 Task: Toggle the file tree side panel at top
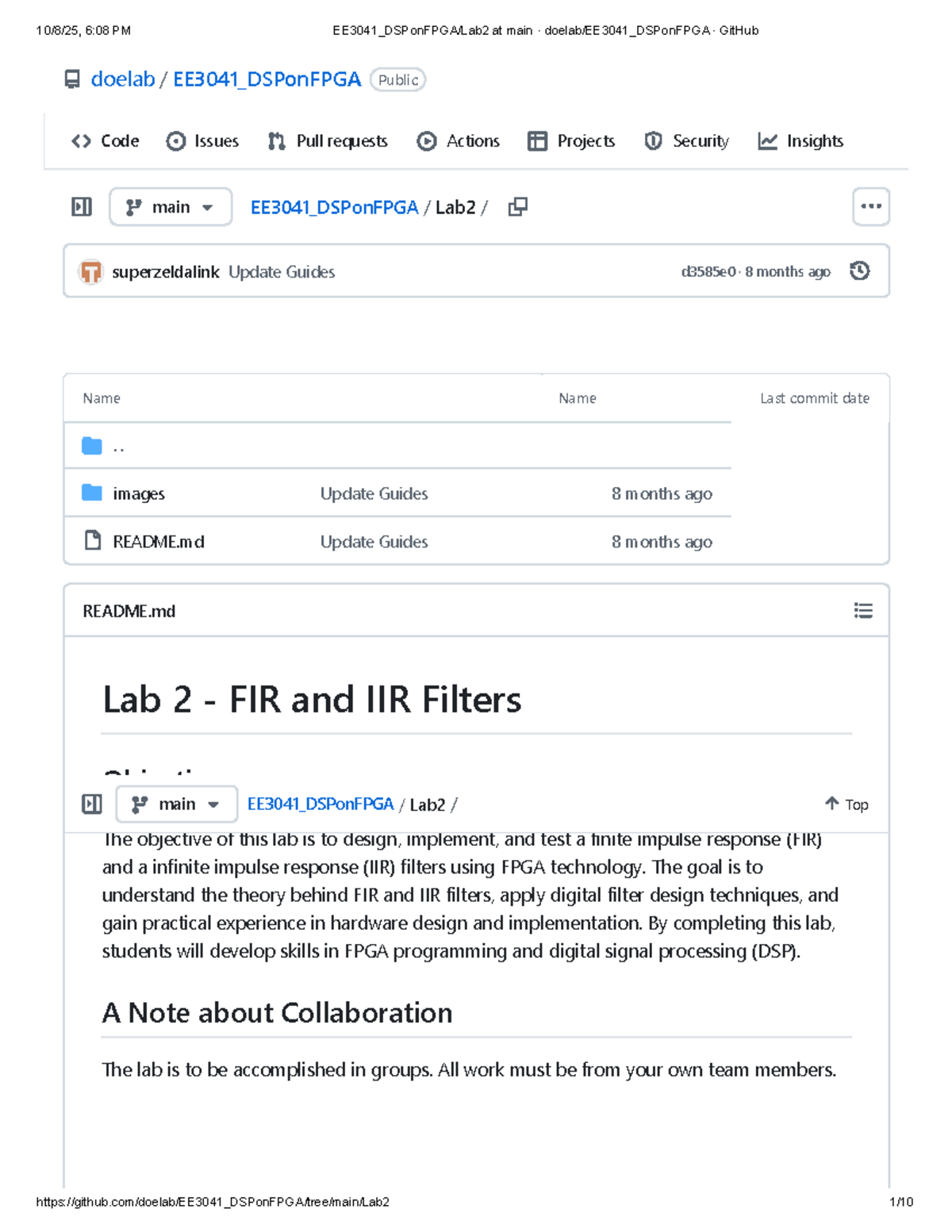(82, 207)
